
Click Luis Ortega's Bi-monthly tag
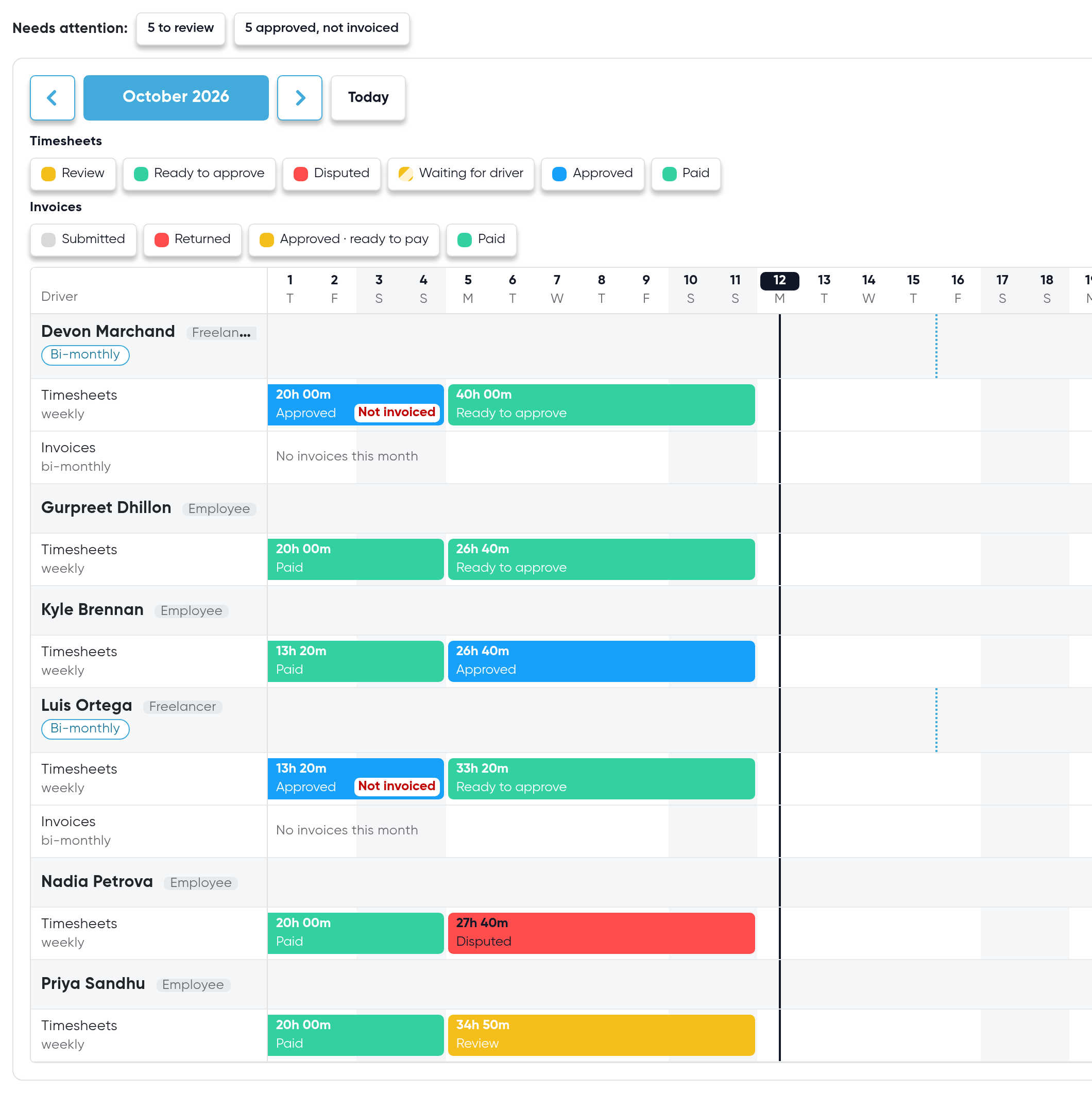click(86, 729)
